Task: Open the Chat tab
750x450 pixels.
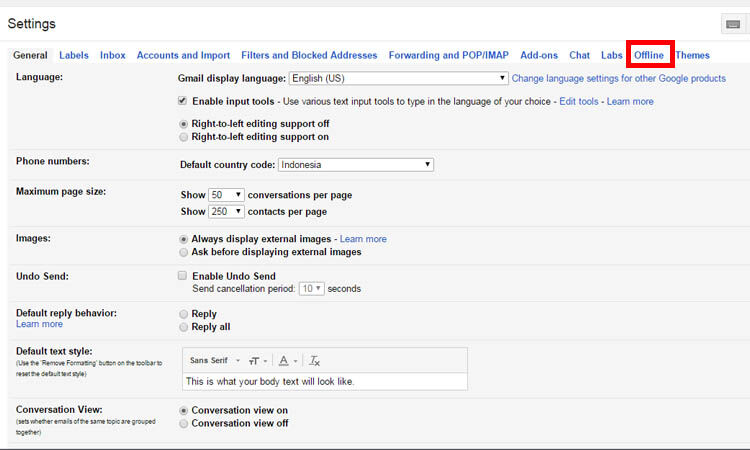Action: [579, 55]
